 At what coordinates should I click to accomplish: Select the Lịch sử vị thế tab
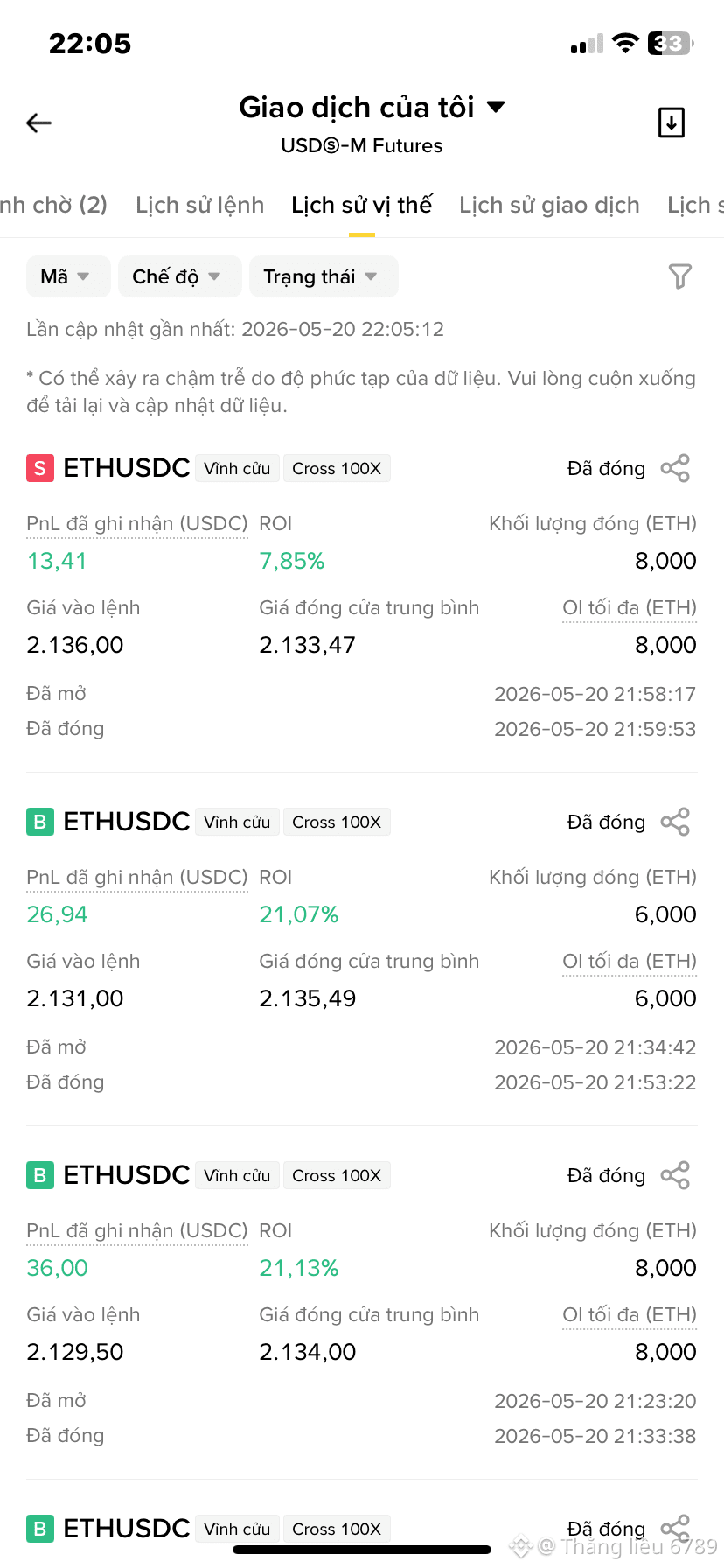click(362, 205)
